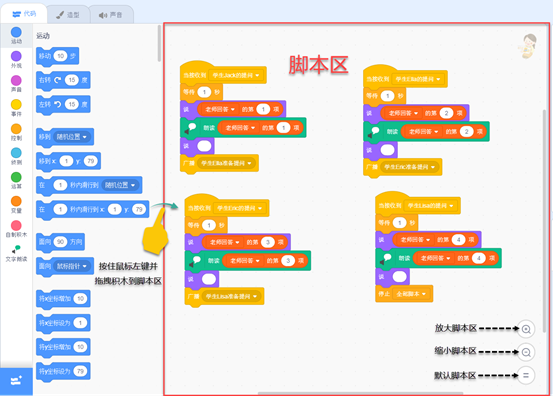This screenshot has height=396, width=553.
Task: Click the speech icon on 朗读 第1项 block
Action: (x=190, y=128)
